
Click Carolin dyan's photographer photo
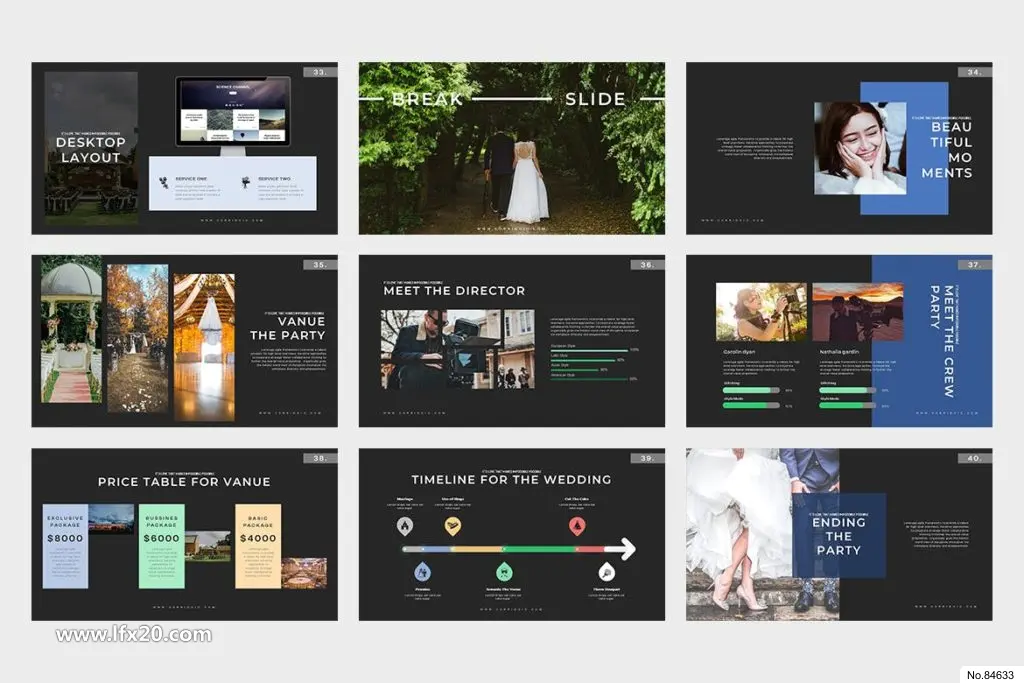pyautogui.click(x=761, y=311)
